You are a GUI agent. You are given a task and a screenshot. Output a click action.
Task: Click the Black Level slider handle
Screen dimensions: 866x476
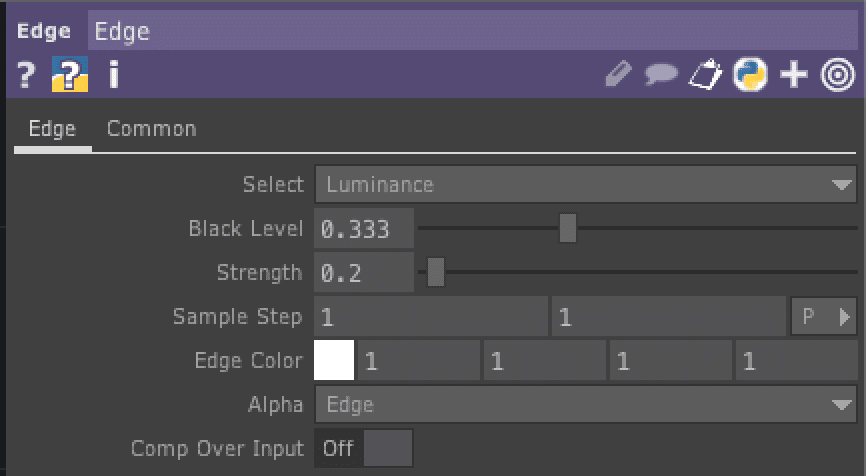568,229
